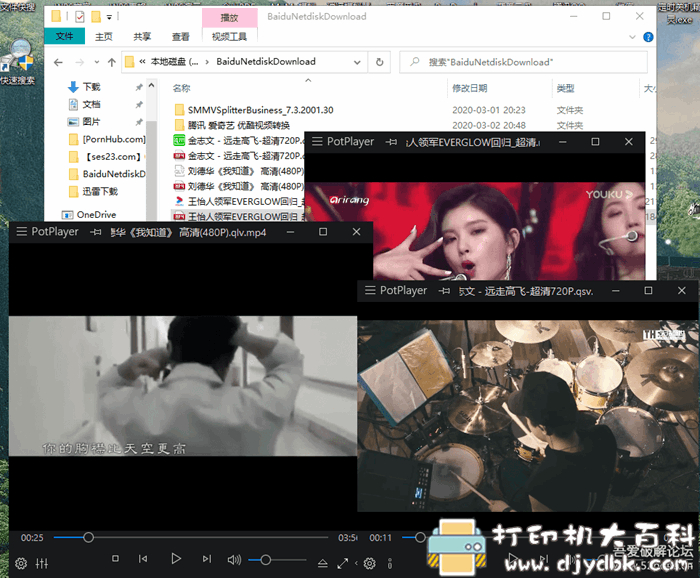Open equalizer control panel in PotPlayer
This screenshot has height=578, width=700.
click(x=42, y=563)
